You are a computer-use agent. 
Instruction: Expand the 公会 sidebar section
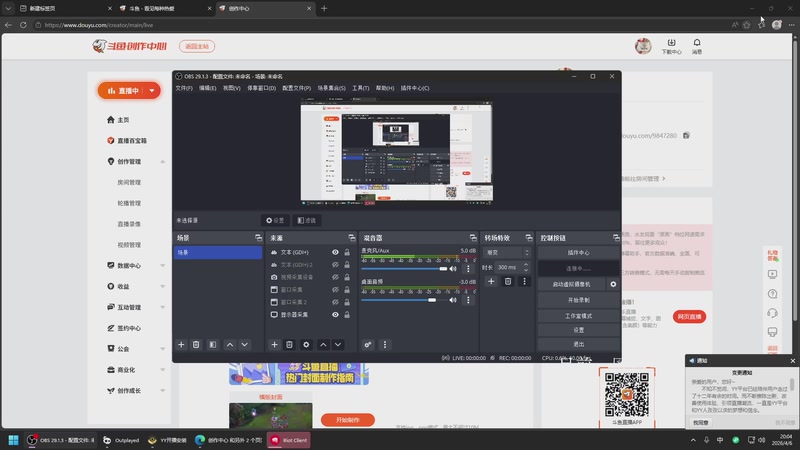[163, 349]
